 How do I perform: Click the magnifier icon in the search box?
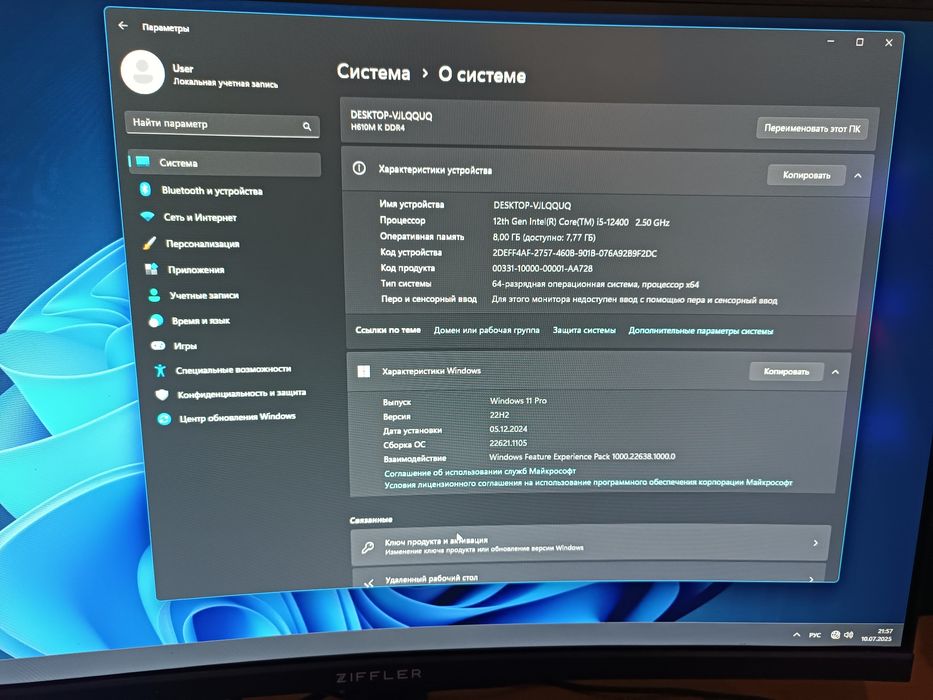click(307, 126)
